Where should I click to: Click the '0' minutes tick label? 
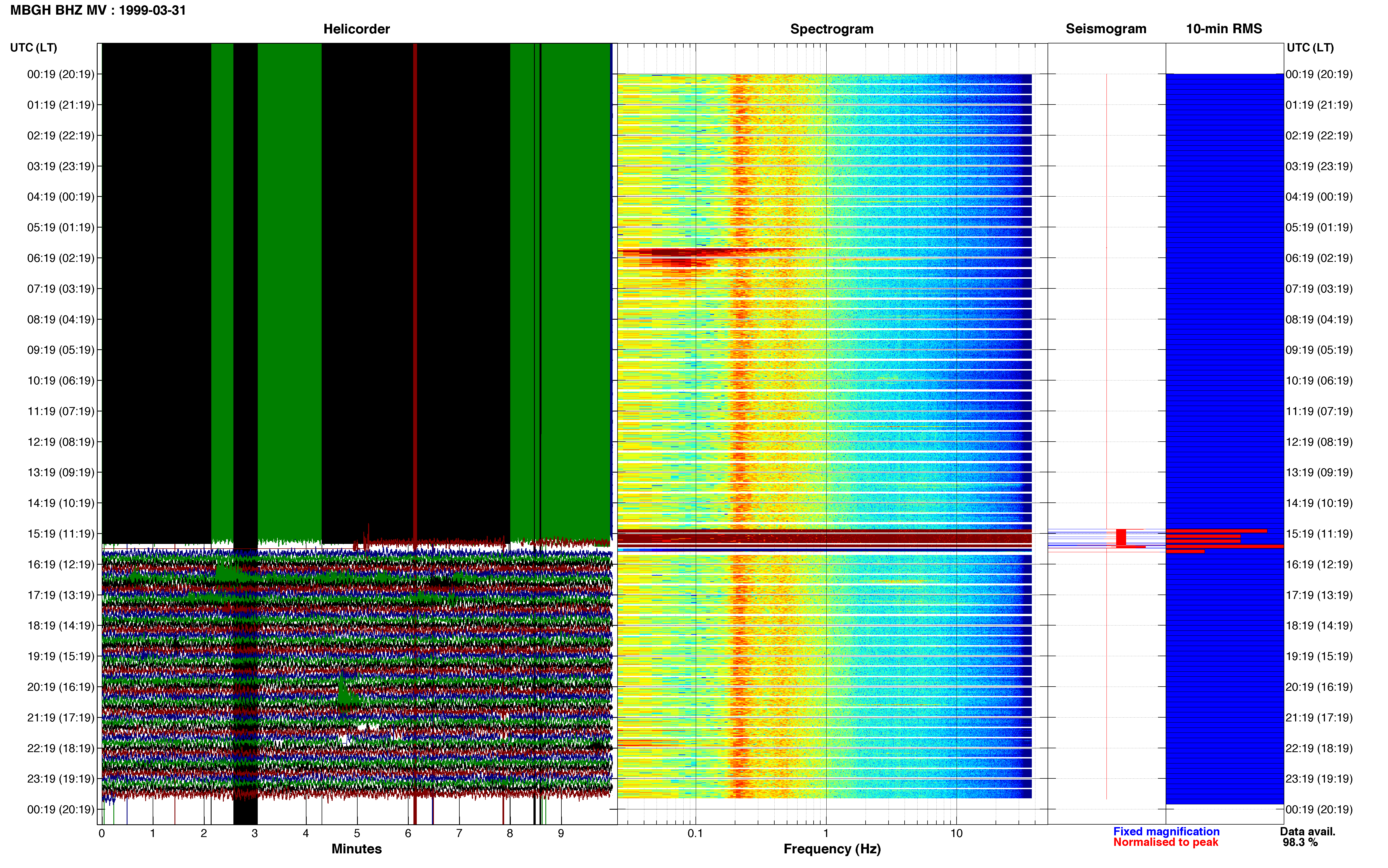click(101, 833)
